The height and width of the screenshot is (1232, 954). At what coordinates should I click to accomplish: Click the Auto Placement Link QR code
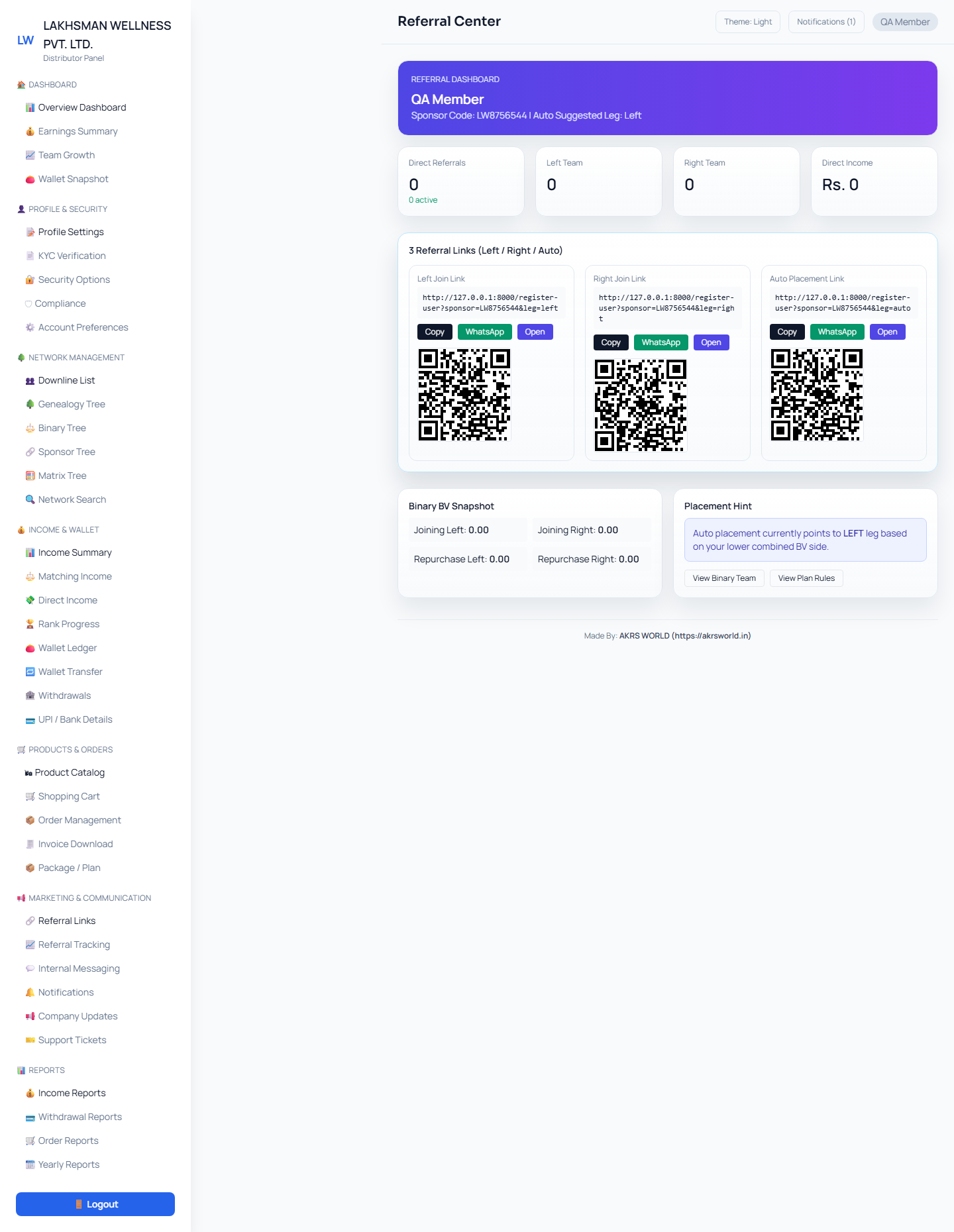click(816, 395)
